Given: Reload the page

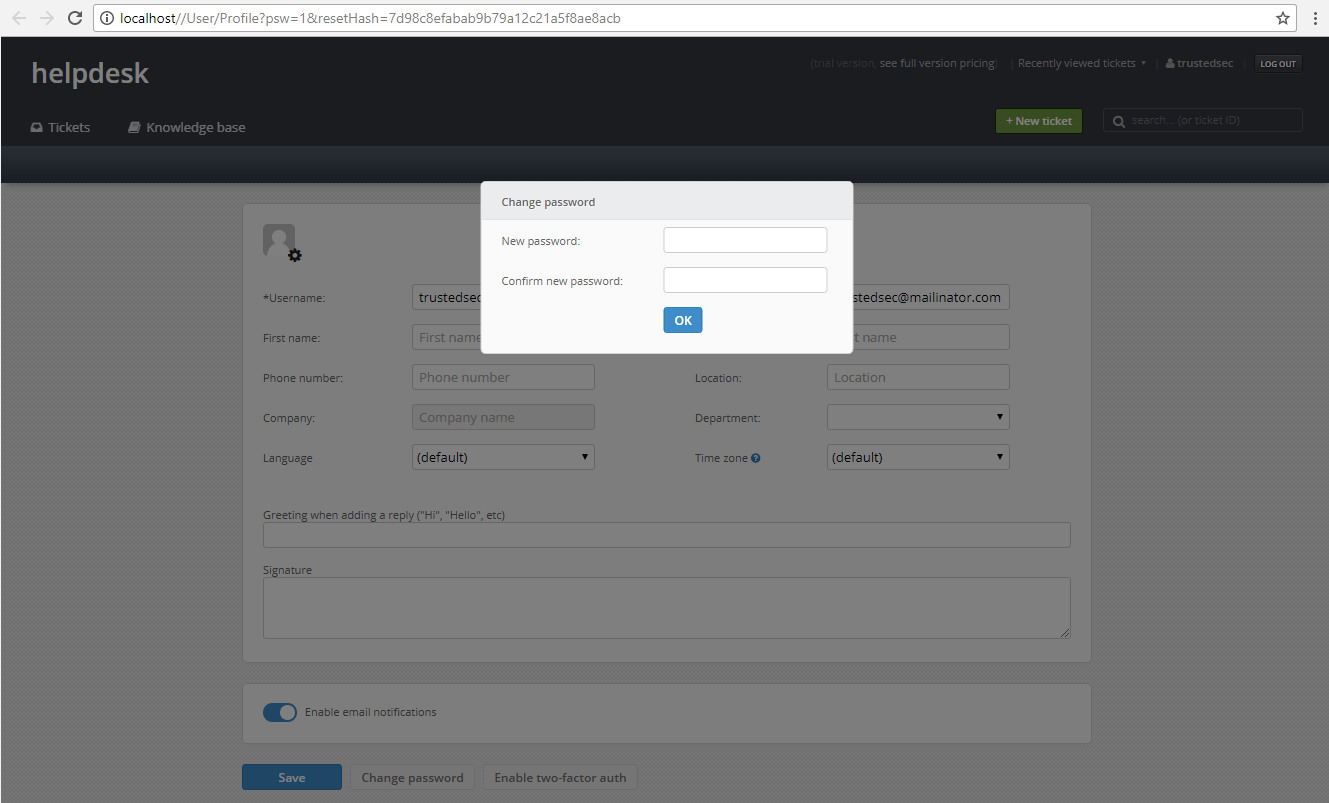Looking at the screenshot, I should pyautogui.click(x=74, y=17).
